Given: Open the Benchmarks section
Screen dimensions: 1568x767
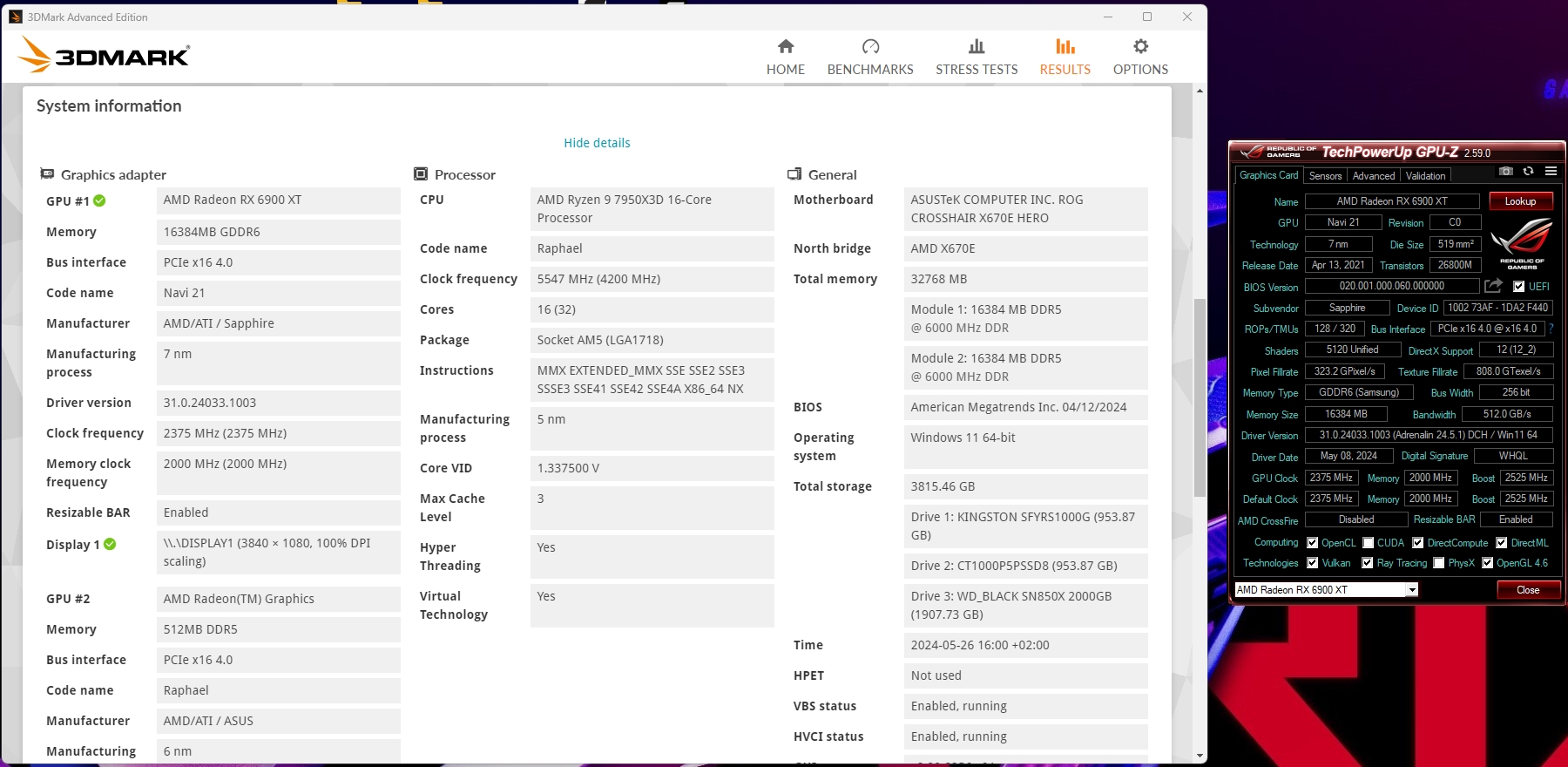Looking at the screenshot, I should 869,58.
